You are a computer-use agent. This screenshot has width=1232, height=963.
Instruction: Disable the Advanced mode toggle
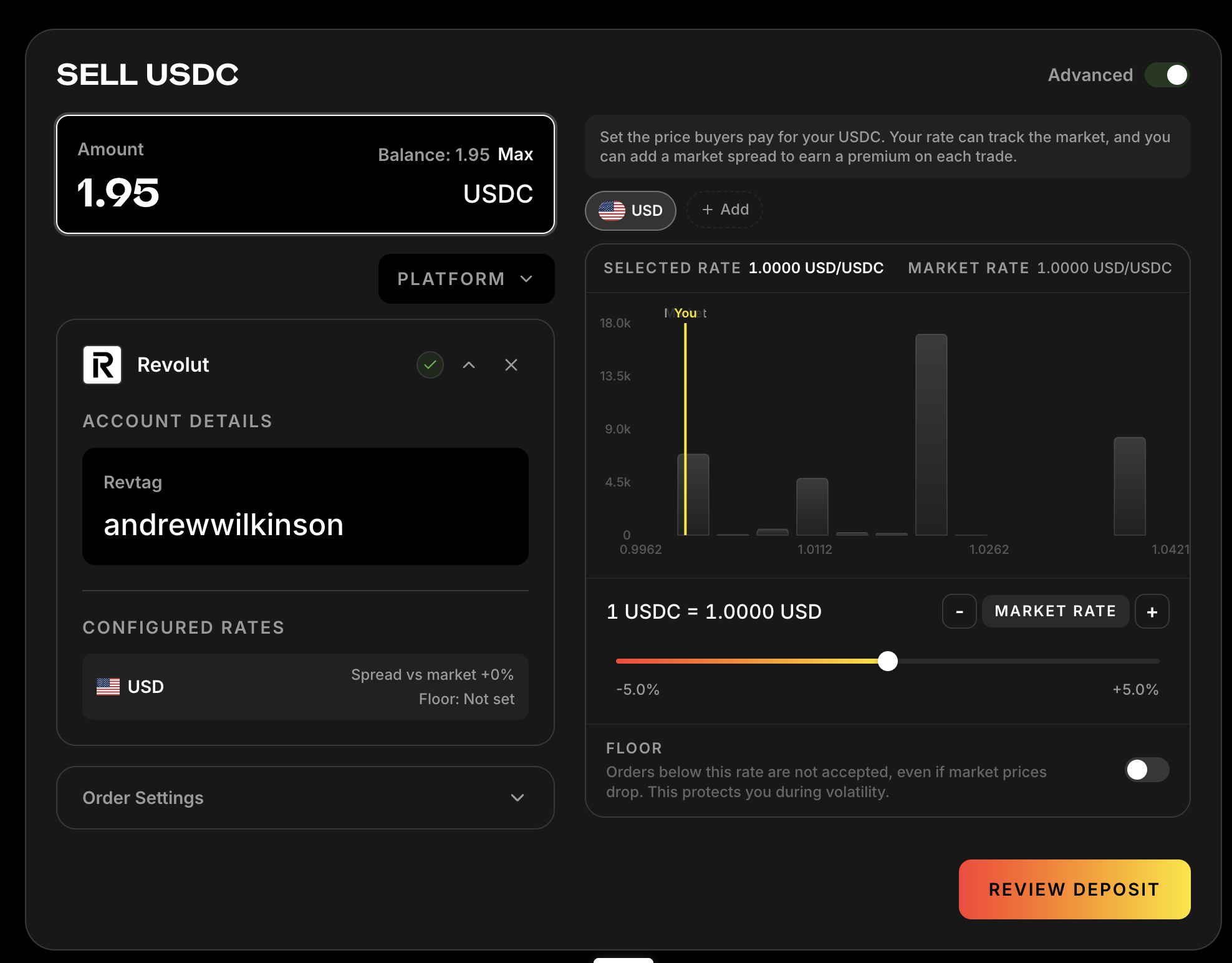click(1167, 75)
